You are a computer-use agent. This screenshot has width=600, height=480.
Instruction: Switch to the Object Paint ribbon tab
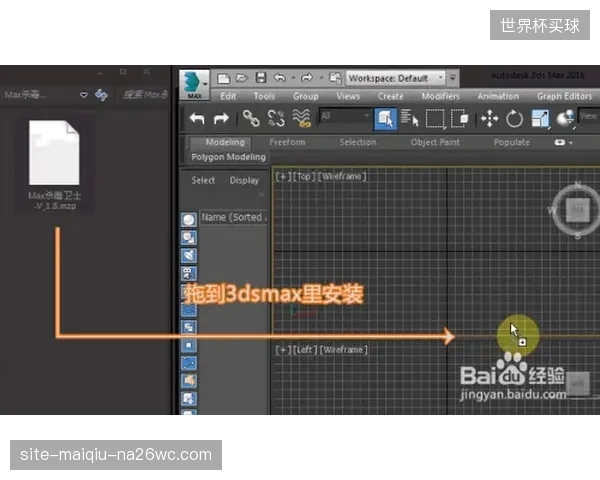tap(435, 142)
